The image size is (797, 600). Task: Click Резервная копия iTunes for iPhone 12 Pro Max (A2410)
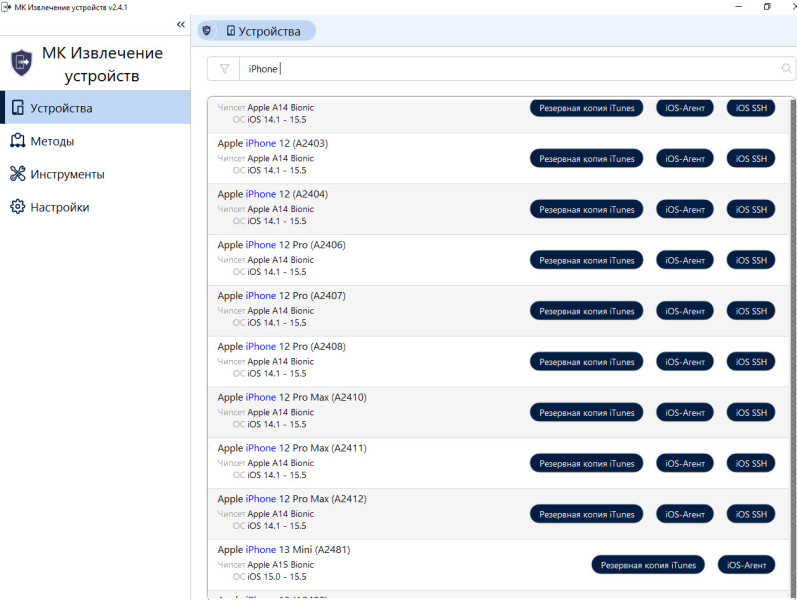587,413
